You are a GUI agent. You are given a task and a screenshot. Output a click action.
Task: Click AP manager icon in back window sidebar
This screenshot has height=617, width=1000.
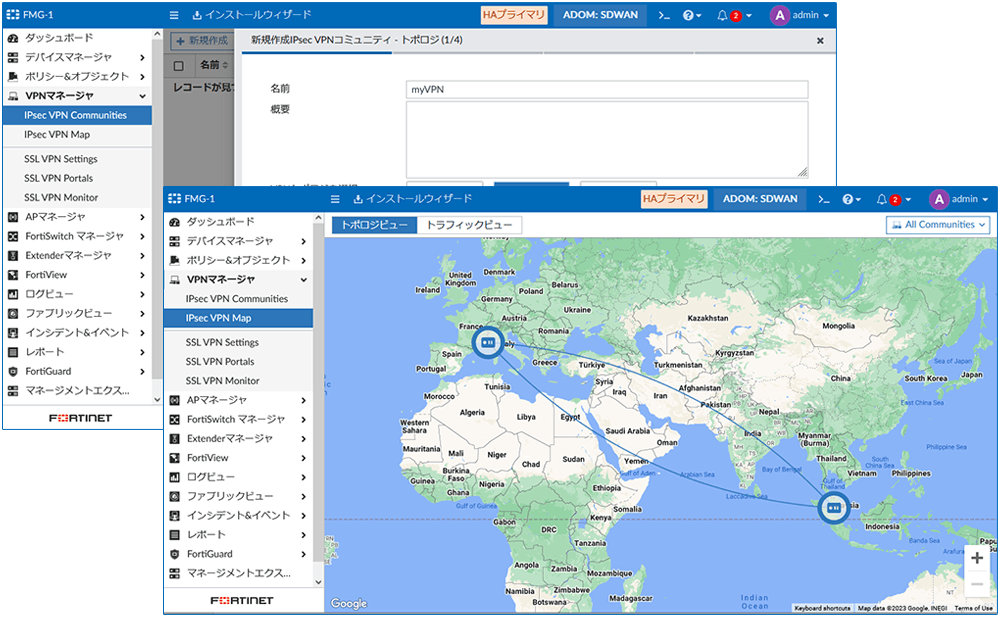pyautogui.click(x=13, y=217)
